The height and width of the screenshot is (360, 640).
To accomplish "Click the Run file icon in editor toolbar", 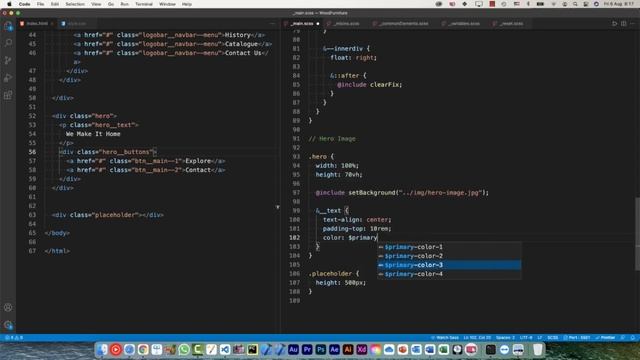I will pos(614,24).
